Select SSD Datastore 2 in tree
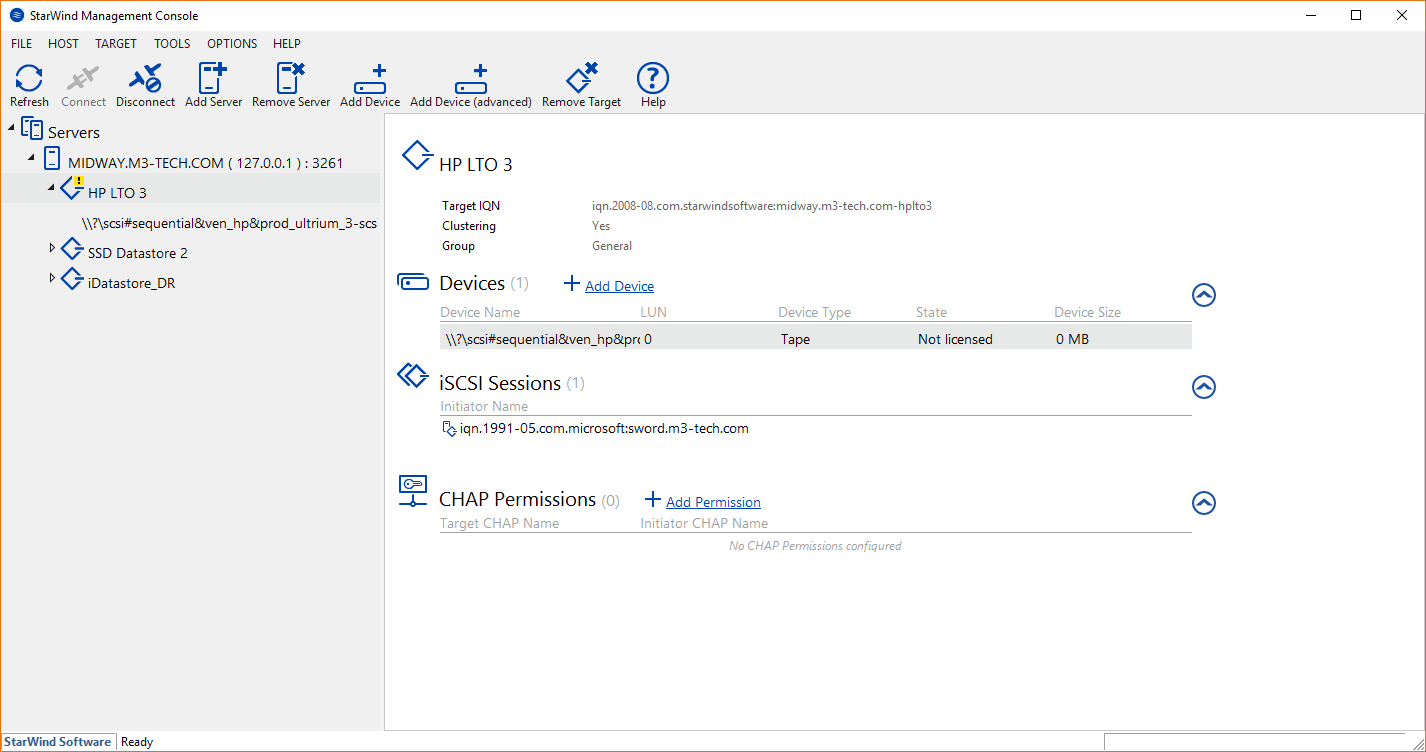 (138, 253)
